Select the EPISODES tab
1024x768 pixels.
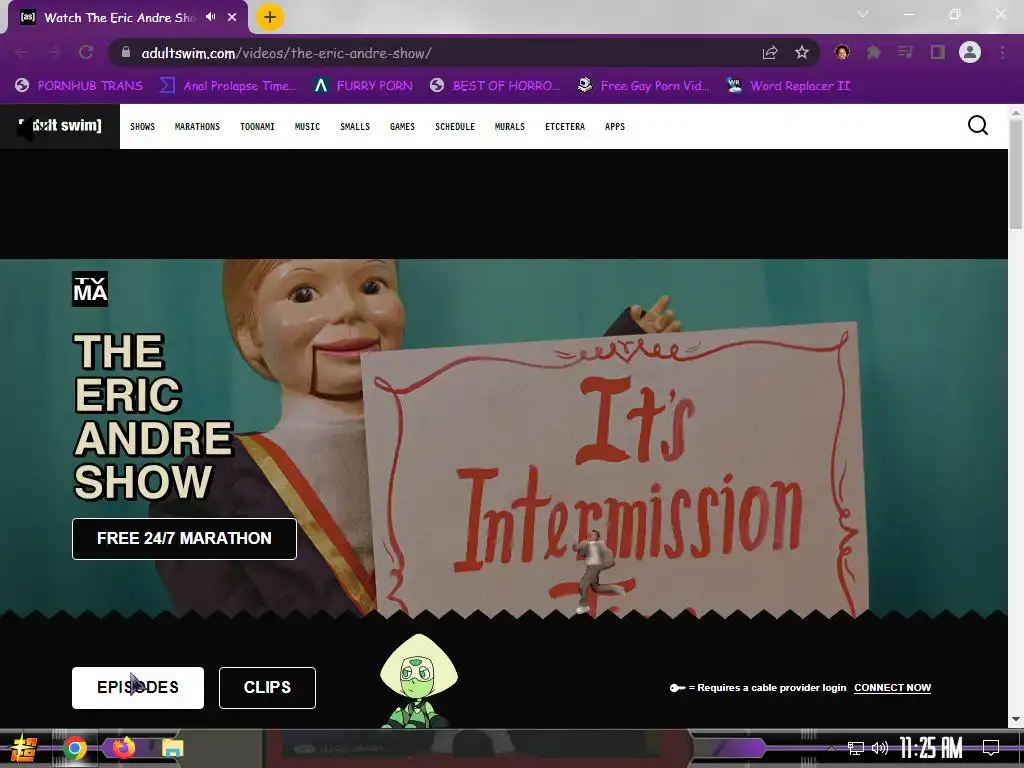138,688
